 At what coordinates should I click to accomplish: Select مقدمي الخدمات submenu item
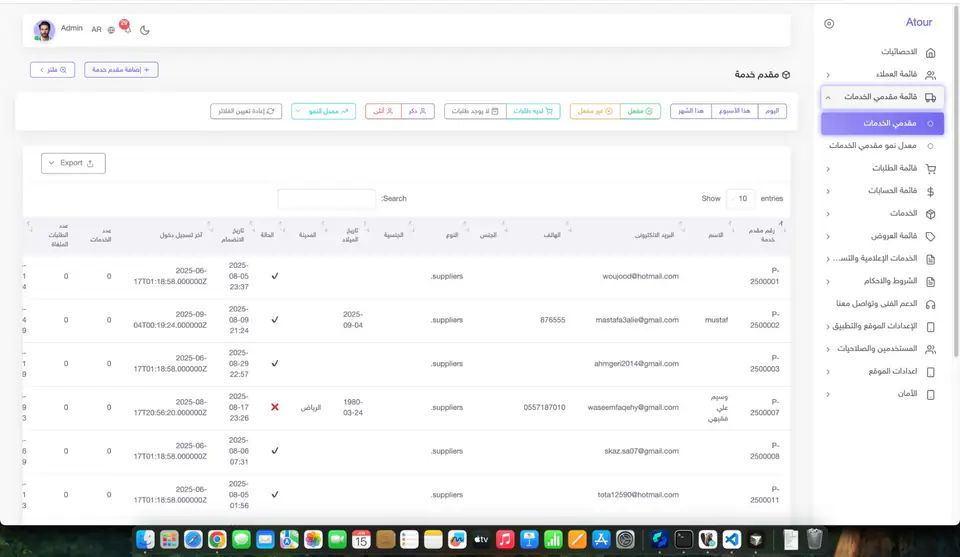pyautogui.click(x=882, y=124)
